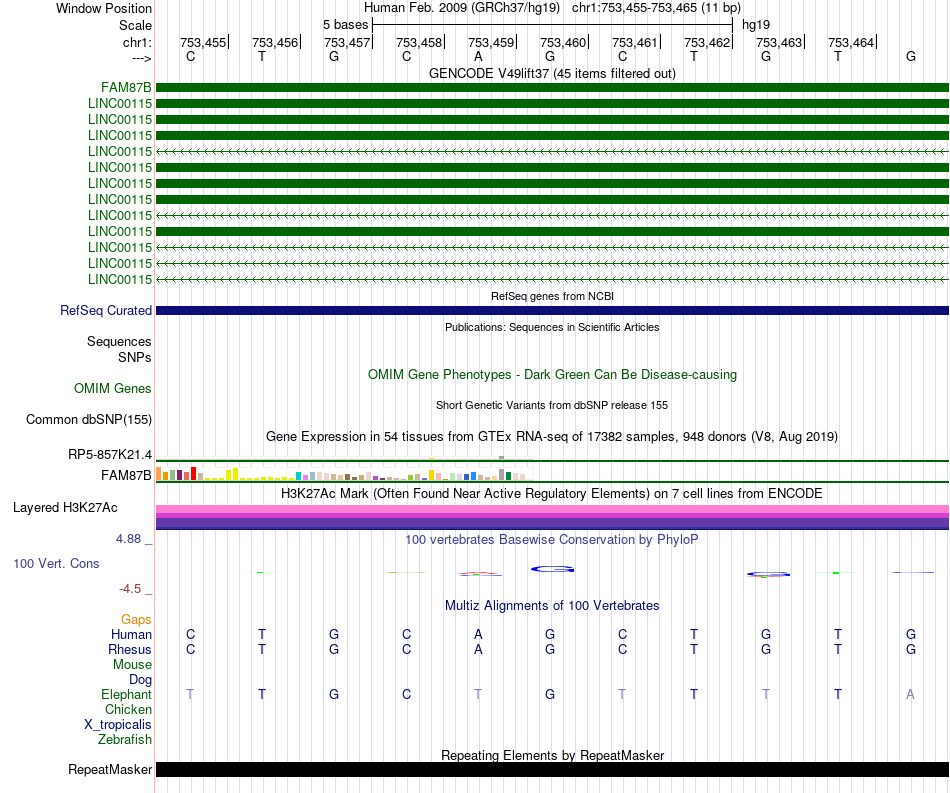Click the FAM87B label in the GENCODE track

pyautogui.click(x=126, y=88)
